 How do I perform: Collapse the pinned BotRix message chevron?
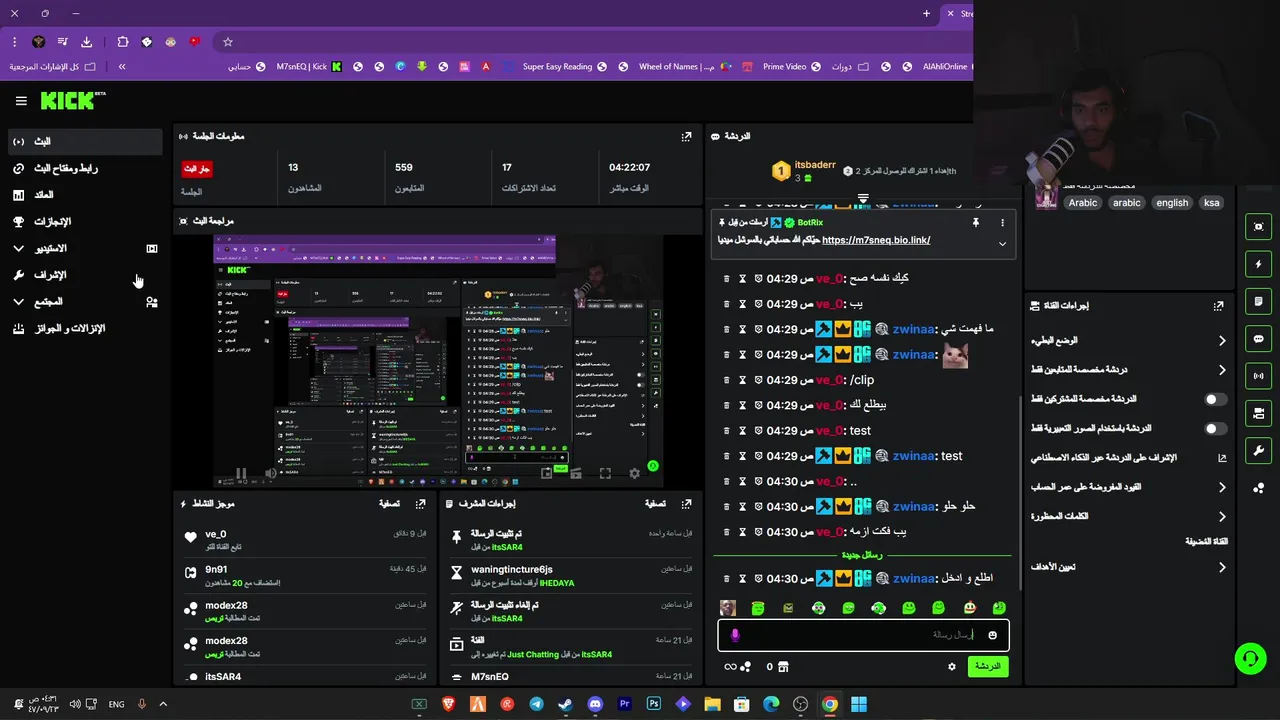1002,244
